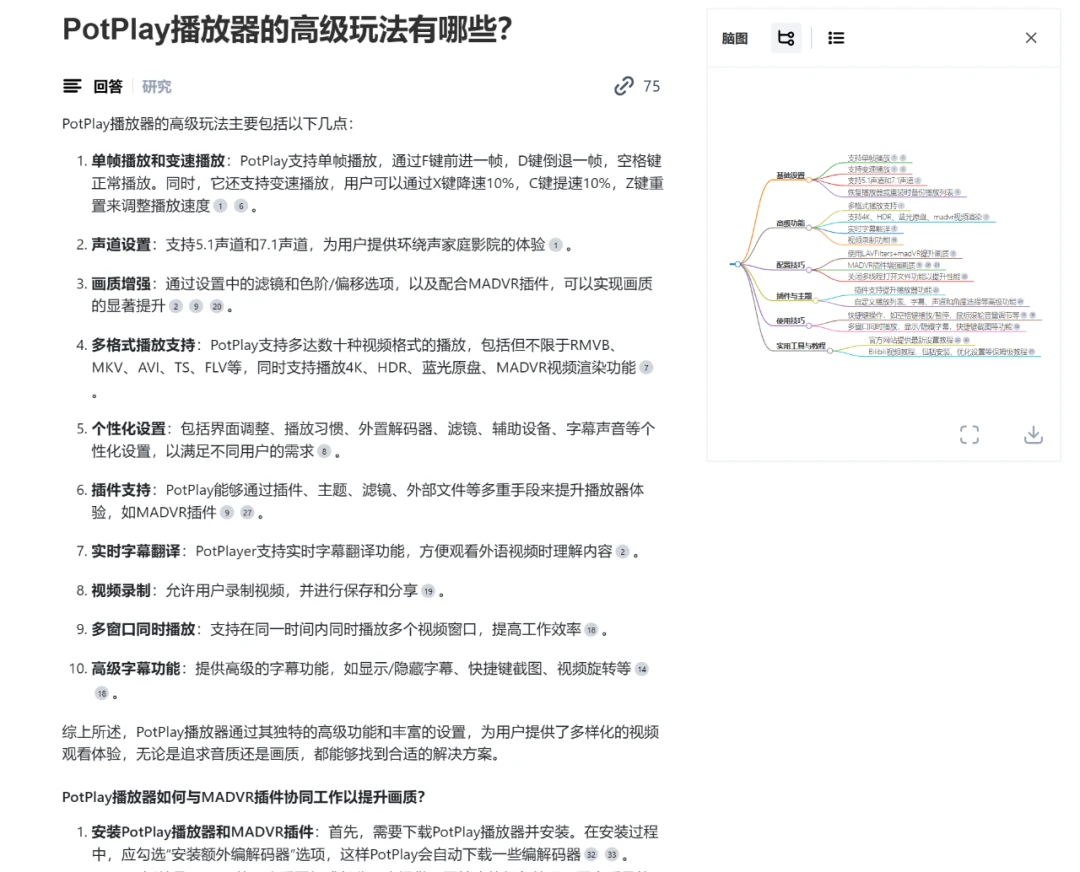Image resolution: width=1080 pixels, height=872 pixels.
Task: Open citation 14 in 高级字幕功能 item
Action: tap(642, 669)
